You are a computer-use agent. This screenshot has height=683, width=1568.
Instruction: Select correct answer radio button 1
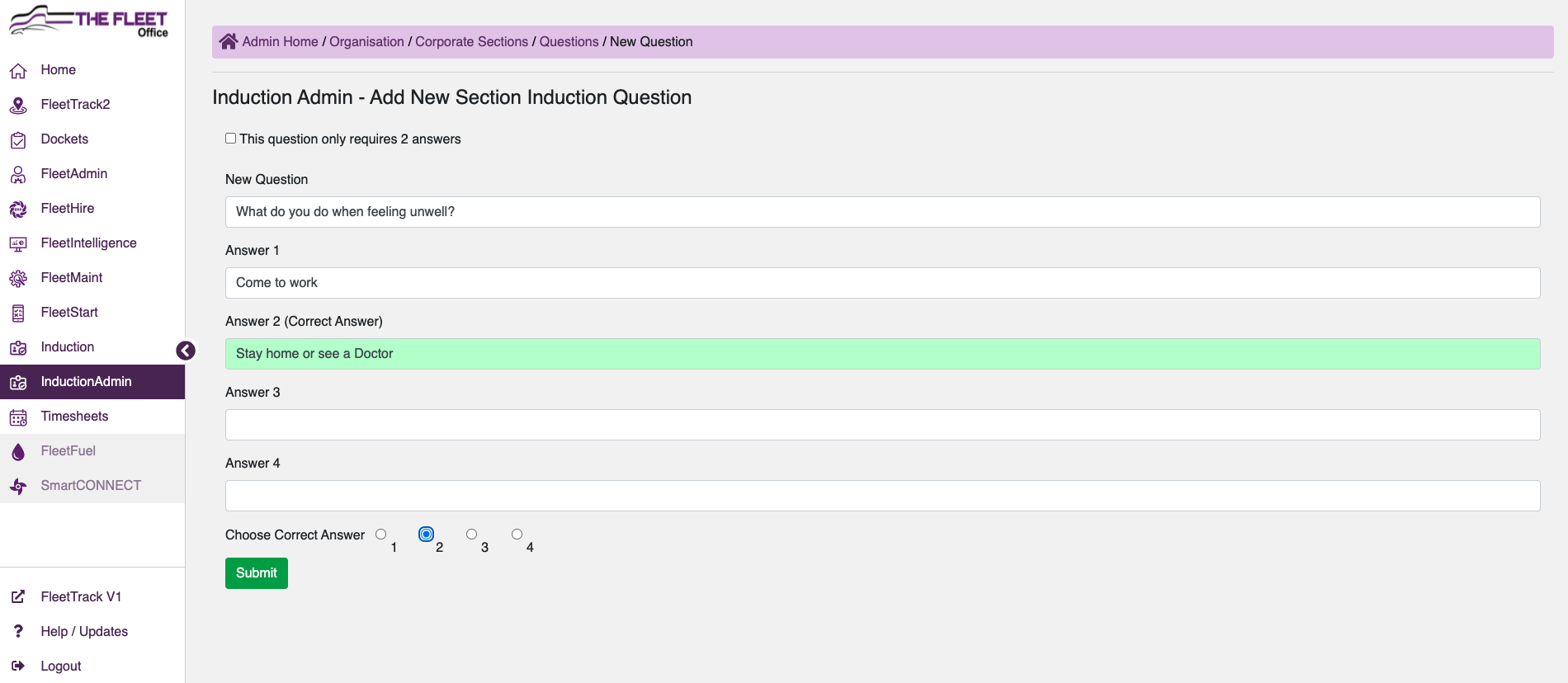381,535
